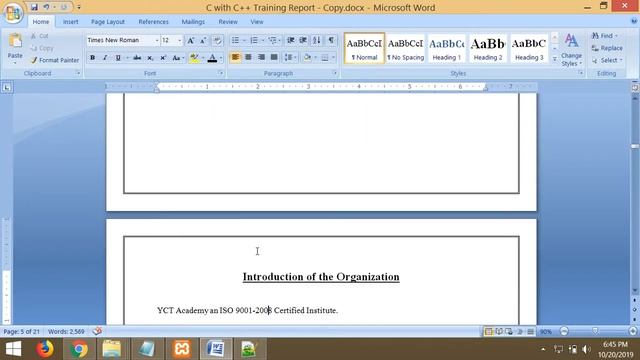Switch to Print Layout view

(488, 331)
